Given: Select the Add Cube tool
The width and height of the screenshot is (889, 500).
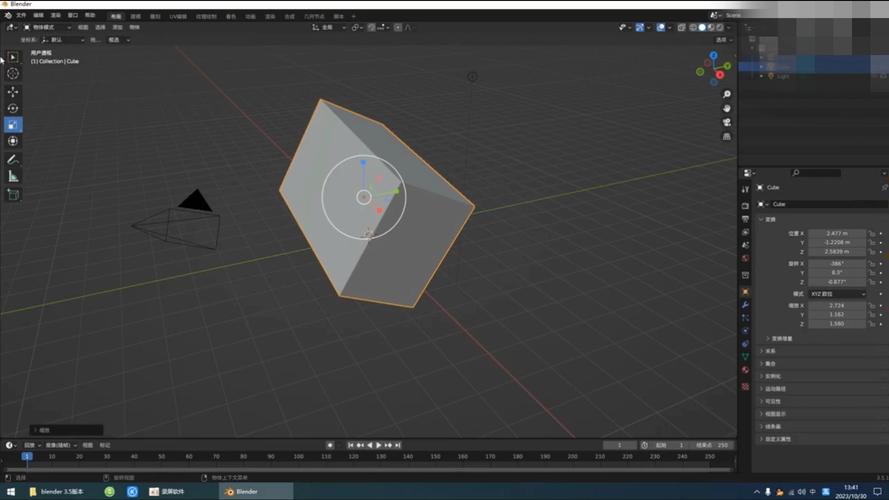Looking at the screenshot, I should pyautogui.click(x=13, y=195).
